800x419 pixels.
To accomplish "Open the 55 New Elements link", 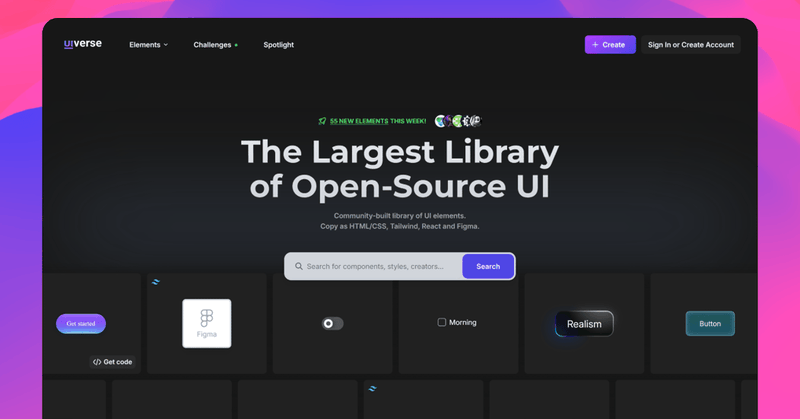I will click(x=359, y=121).
